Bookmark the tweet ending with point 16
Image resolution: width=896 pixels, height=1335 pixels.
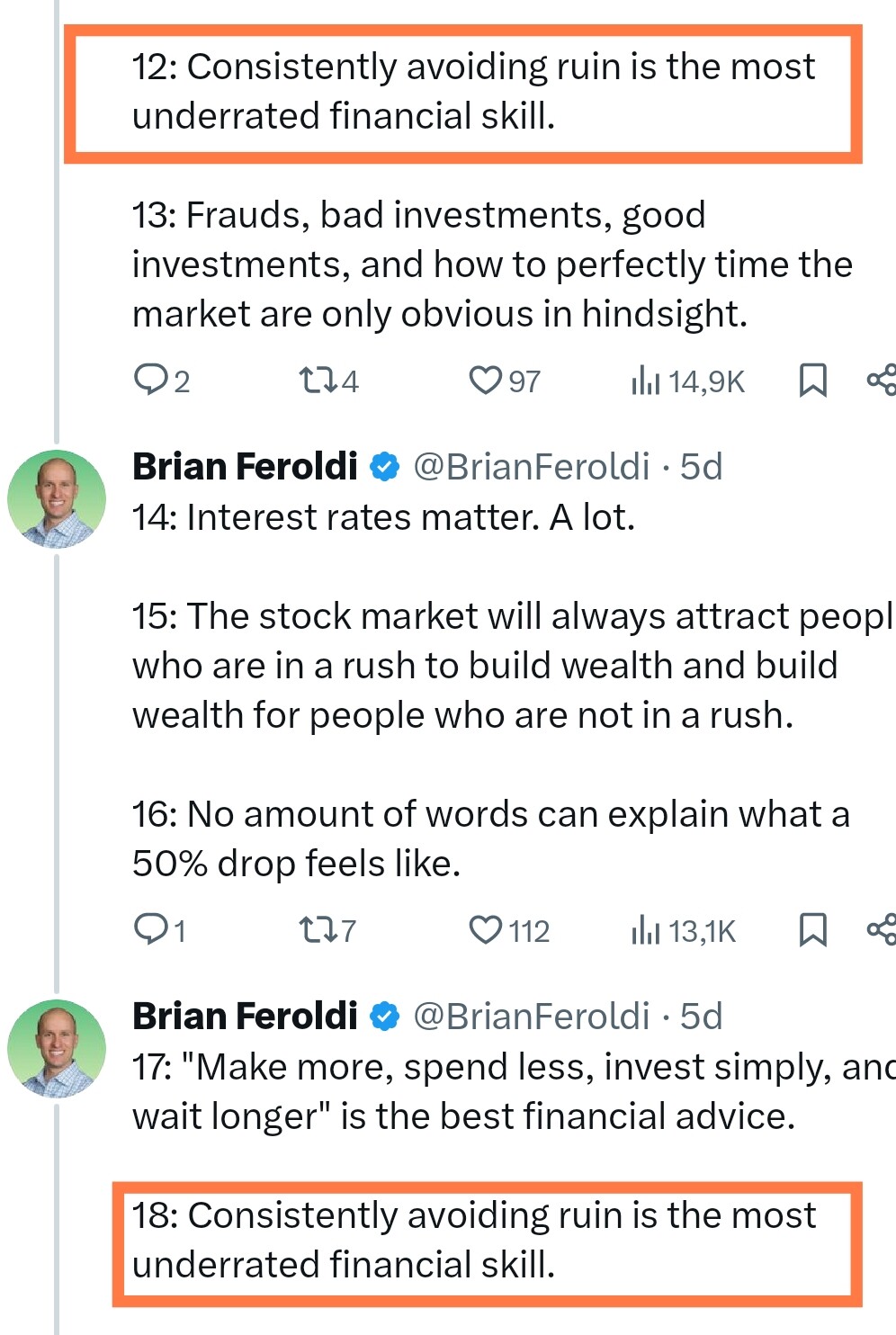[x=813, y=929]
